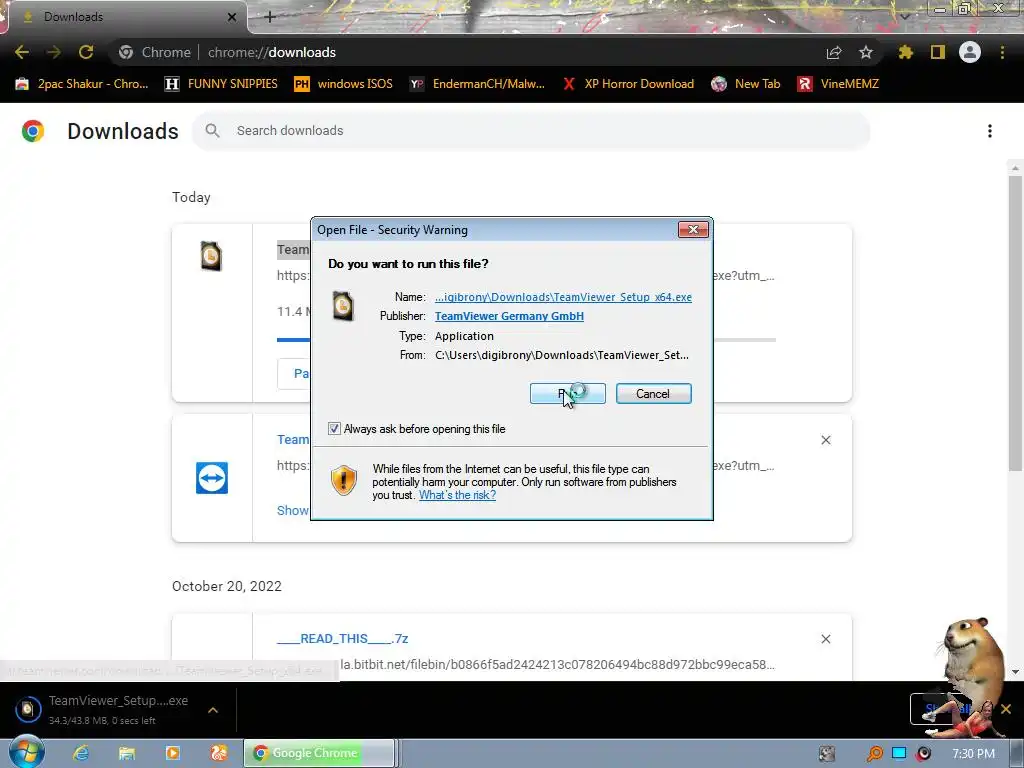The width and height of the screenshot is (1024, 768).
Task: Open FUNNY SNIPPIES bookmark
Action: click(221, 84)
